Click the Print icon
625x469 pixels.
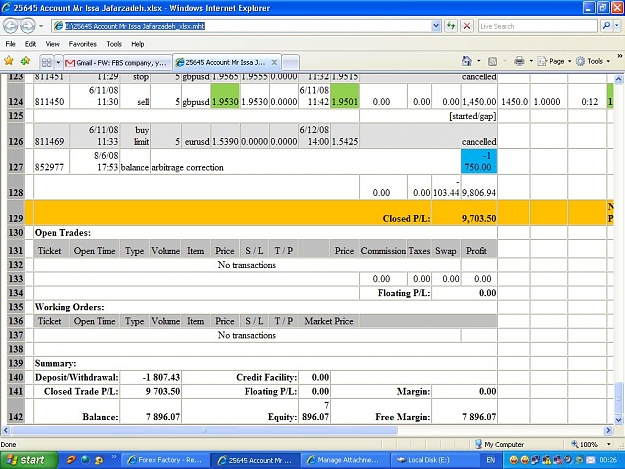(x=519, y=61)
